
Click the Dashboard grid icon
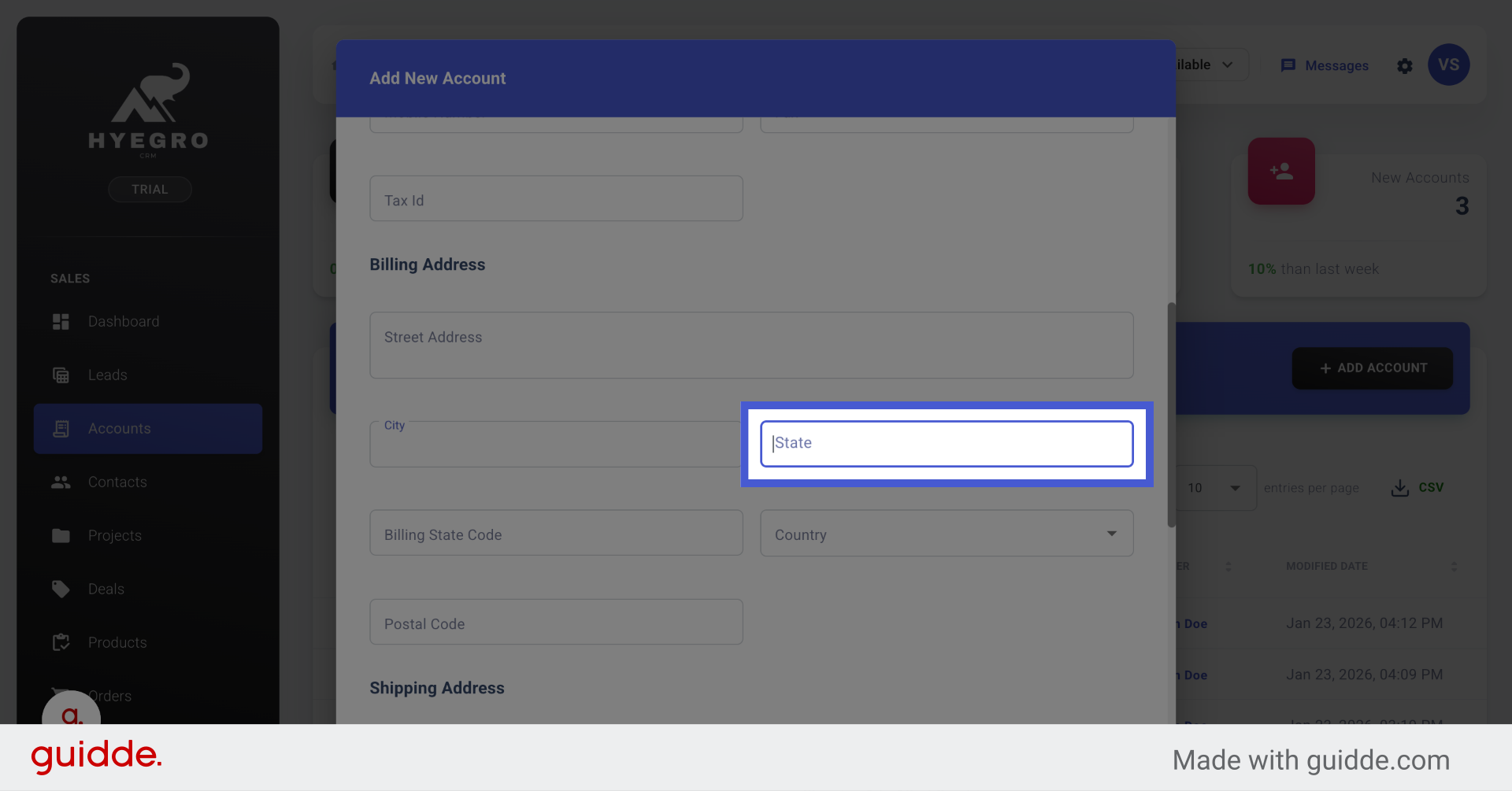[61, 322]
